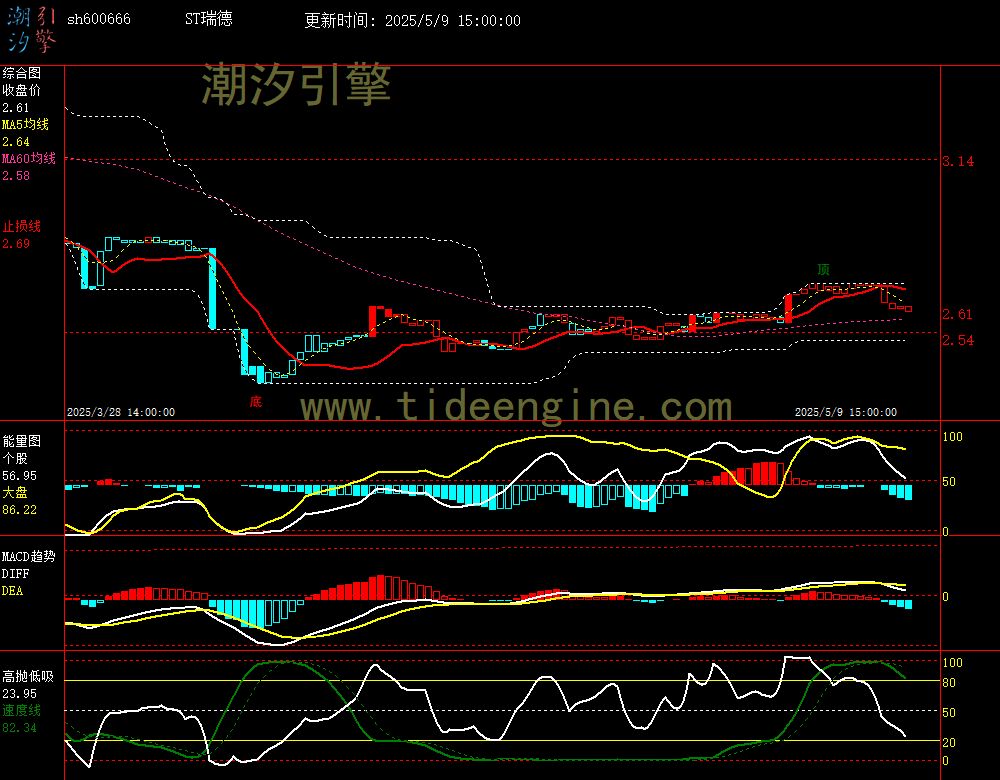Click the 个股 value 56.95

[x=19, y=476]
